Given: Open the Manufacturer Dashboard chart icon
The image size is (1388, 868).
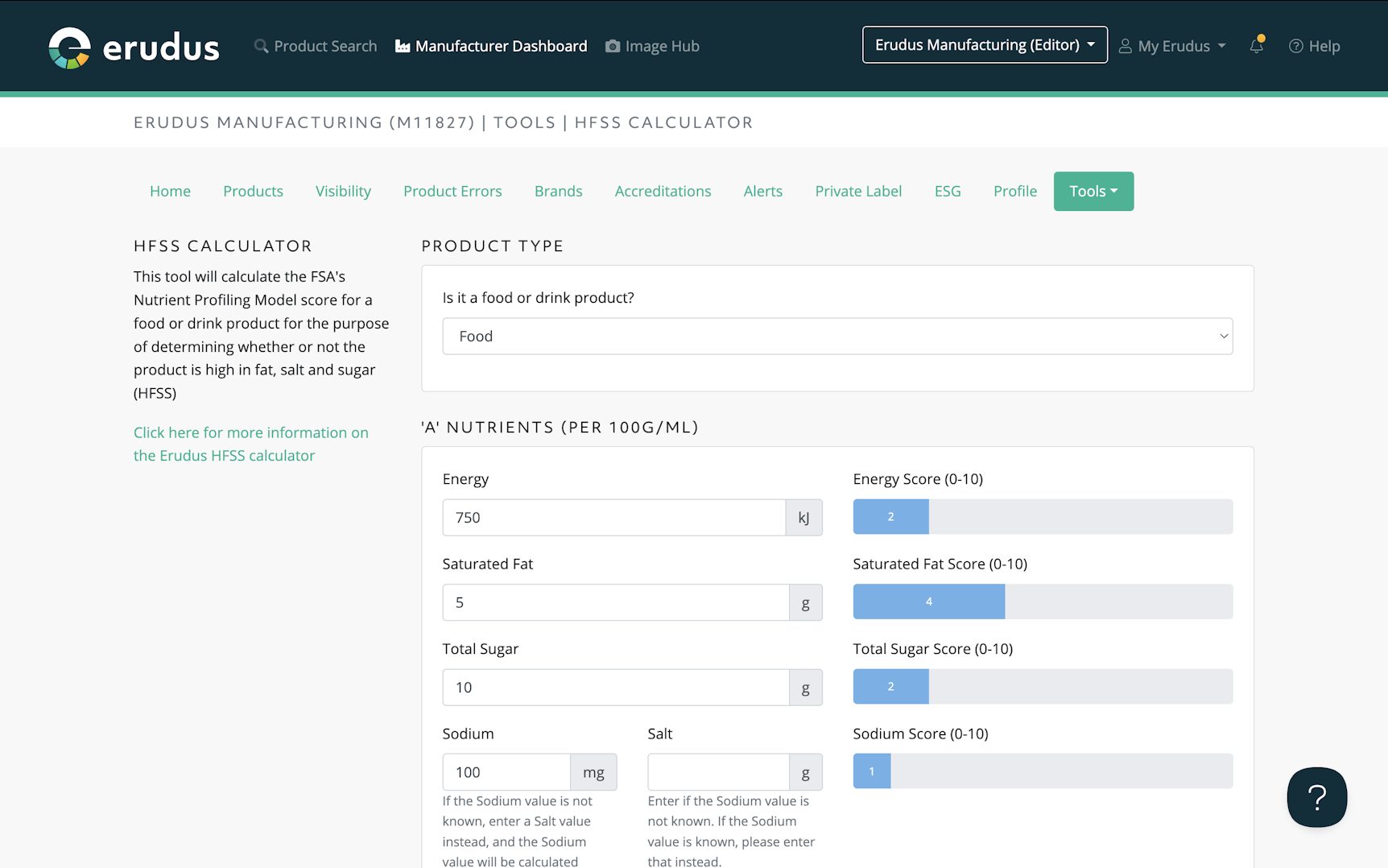Looking at the screenshot, I should tap(402, 46).
